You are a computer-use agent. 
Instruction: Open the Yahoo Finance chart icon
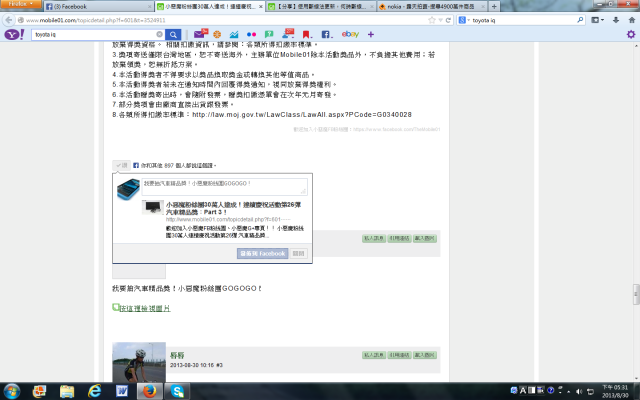coord(234,35)
